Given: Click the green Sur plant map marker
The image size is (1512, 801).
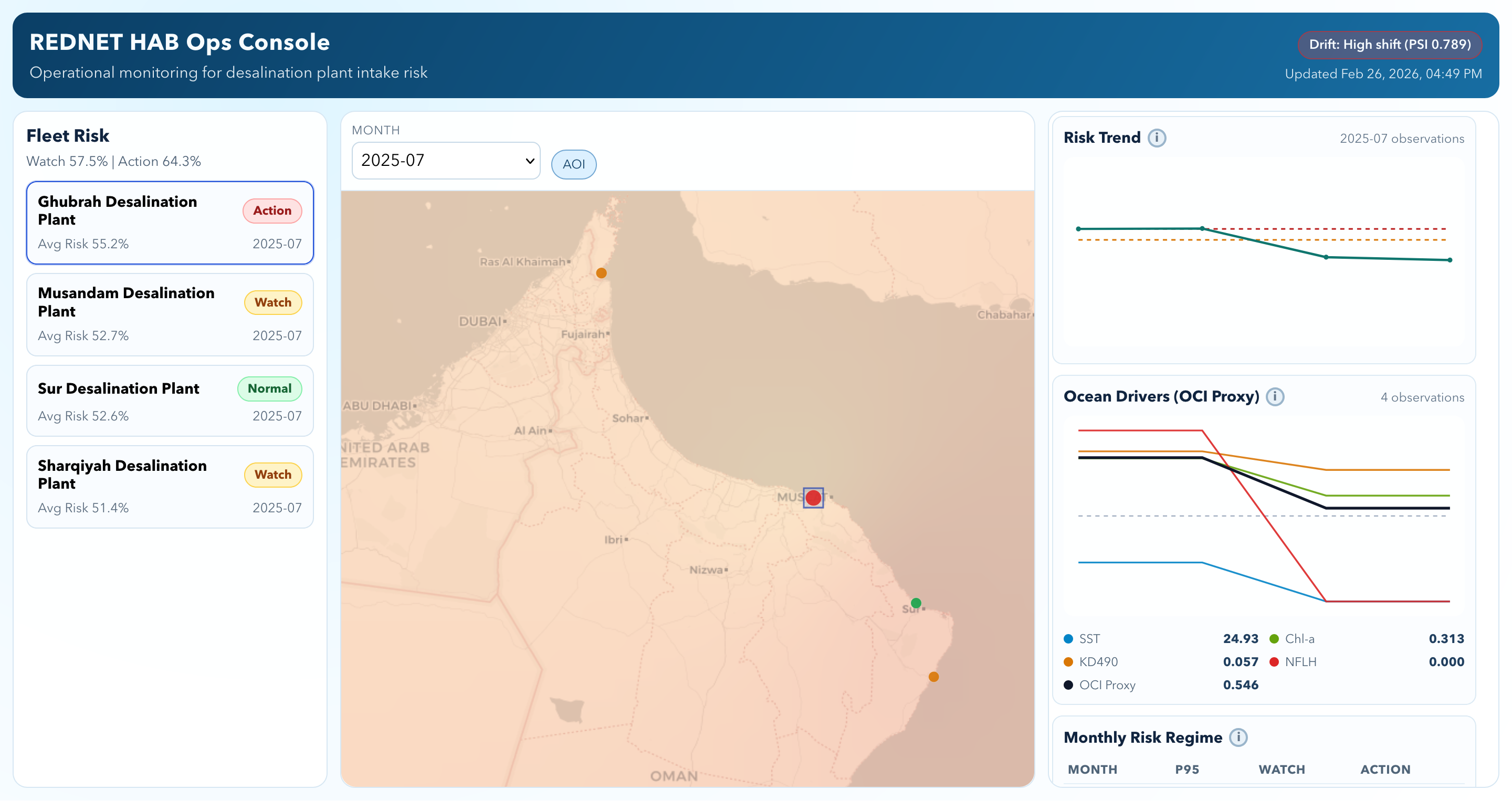Looking at the screenshot, I should (x=916, y=603).
